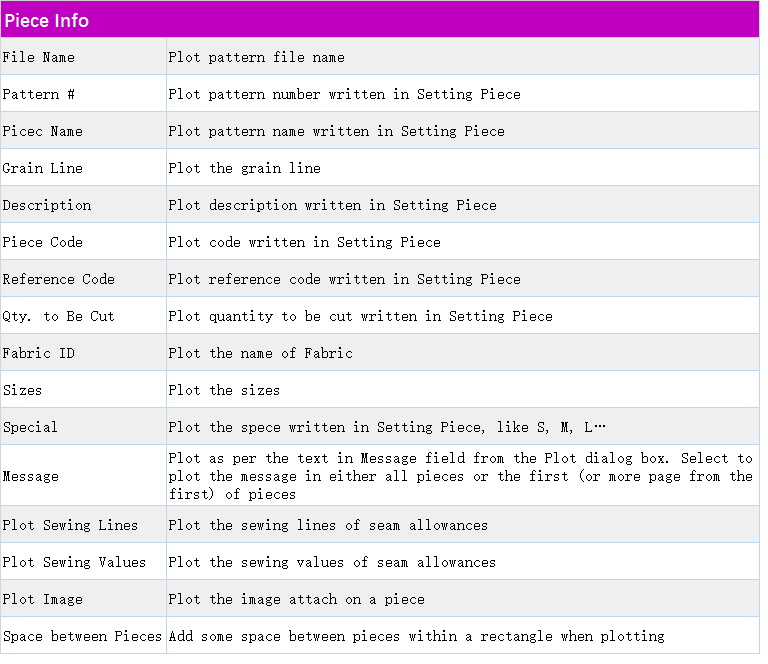Select the "Plot the name of Fabric" text
The image size is (768, 664).
[261, 353]
